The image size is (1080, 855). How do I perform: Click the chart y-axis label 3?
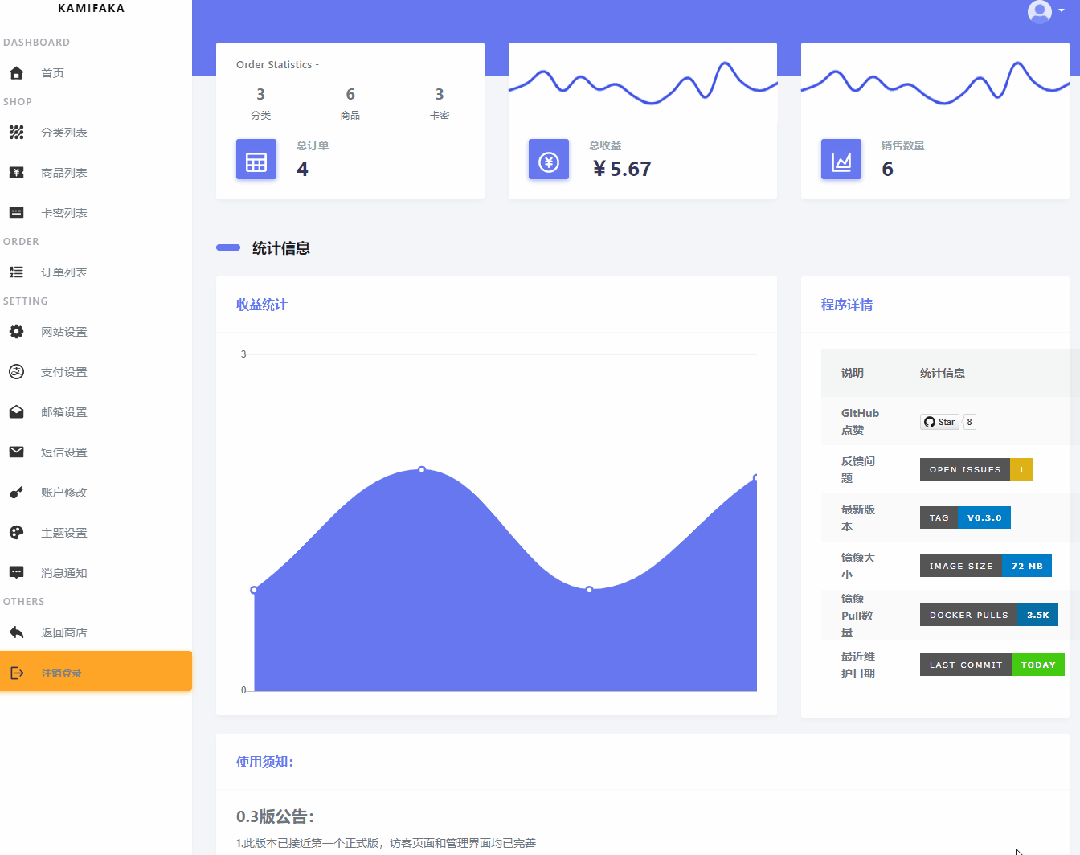(x=243, y=354)
